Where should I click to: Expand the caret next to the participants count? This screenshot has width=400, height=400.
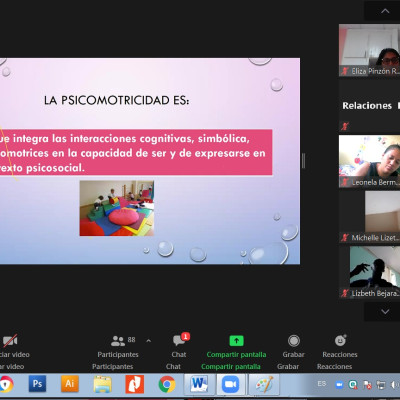tap(149, 341)
